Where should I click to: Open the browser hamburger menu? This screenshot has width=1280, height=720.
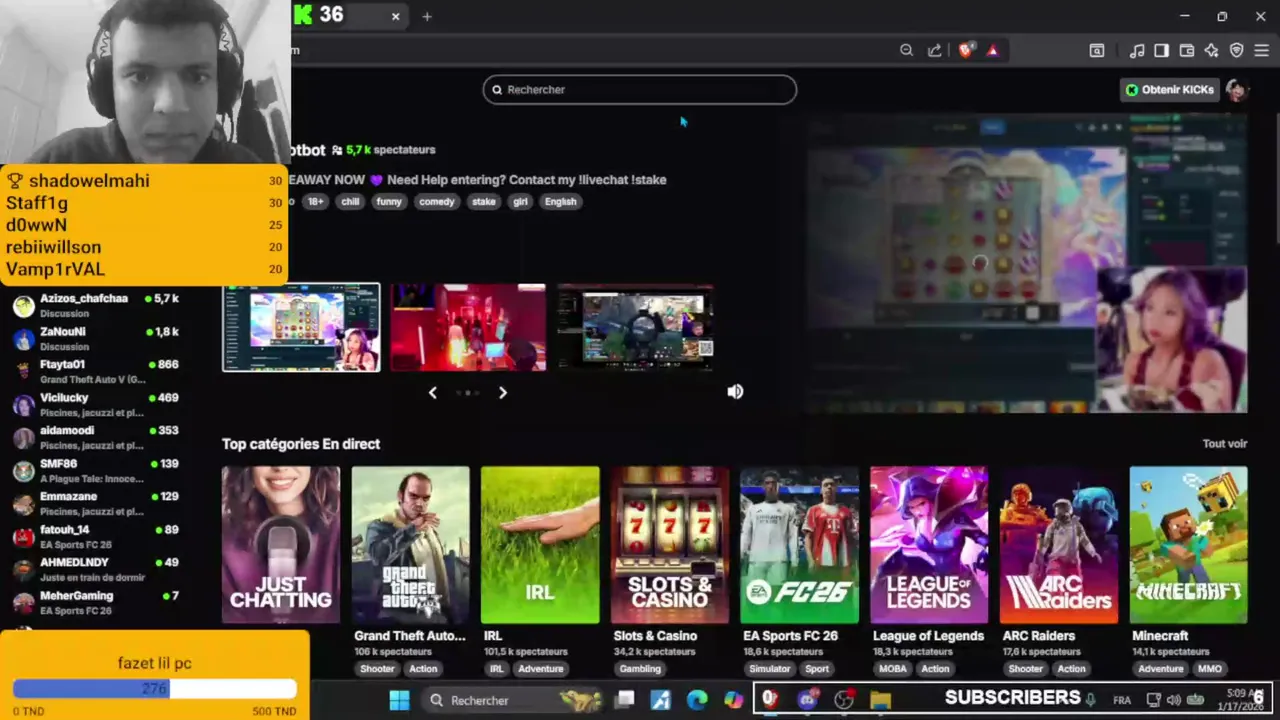pyautogui.click(x=1261, y=50)
